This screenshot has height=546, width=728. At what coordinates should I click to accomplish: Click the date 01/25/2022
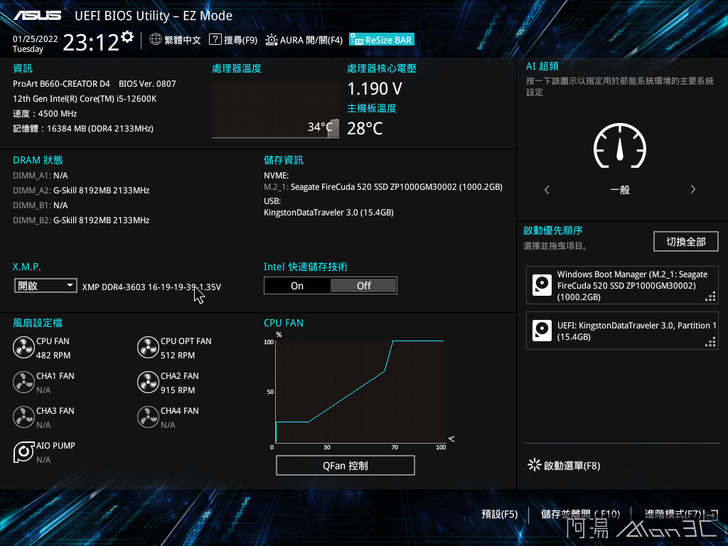click(35, 39)
